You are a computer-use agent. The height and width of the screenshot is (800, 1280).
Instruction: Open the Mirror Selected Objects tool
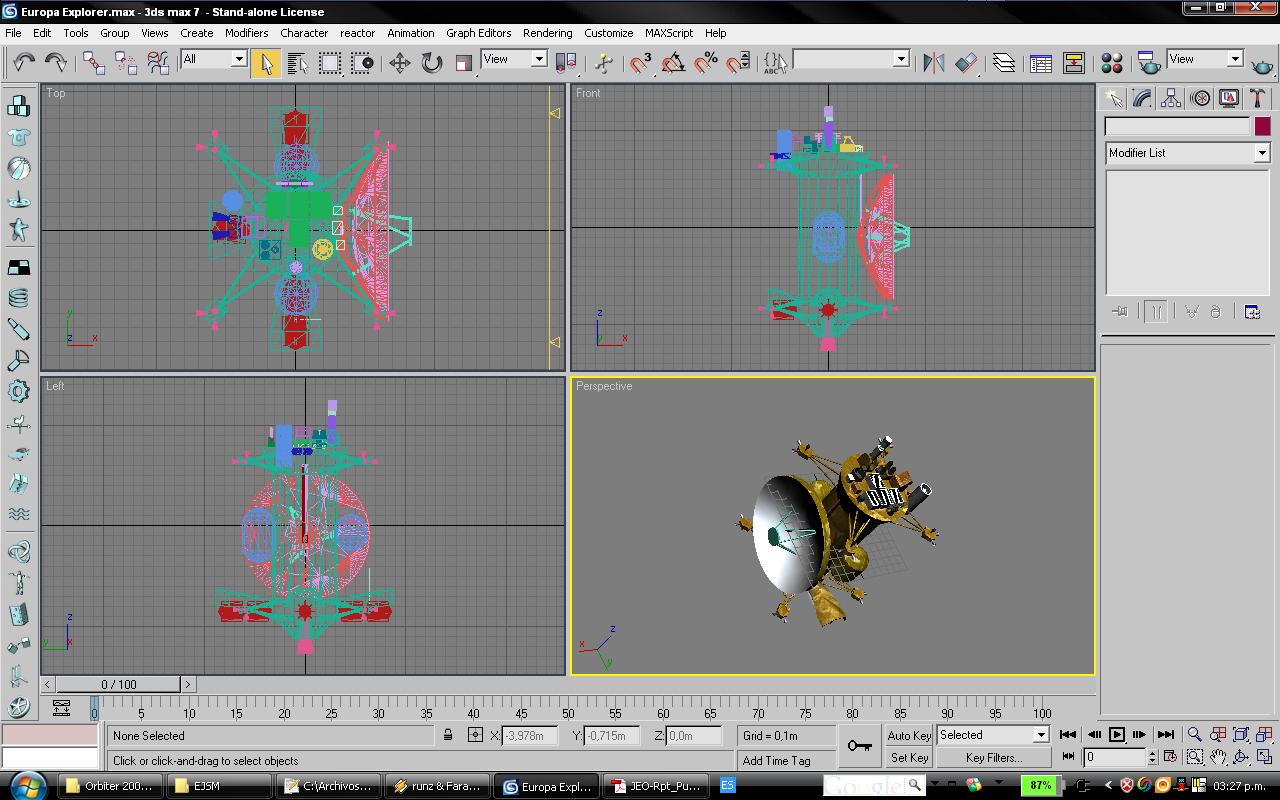point(934,63)
